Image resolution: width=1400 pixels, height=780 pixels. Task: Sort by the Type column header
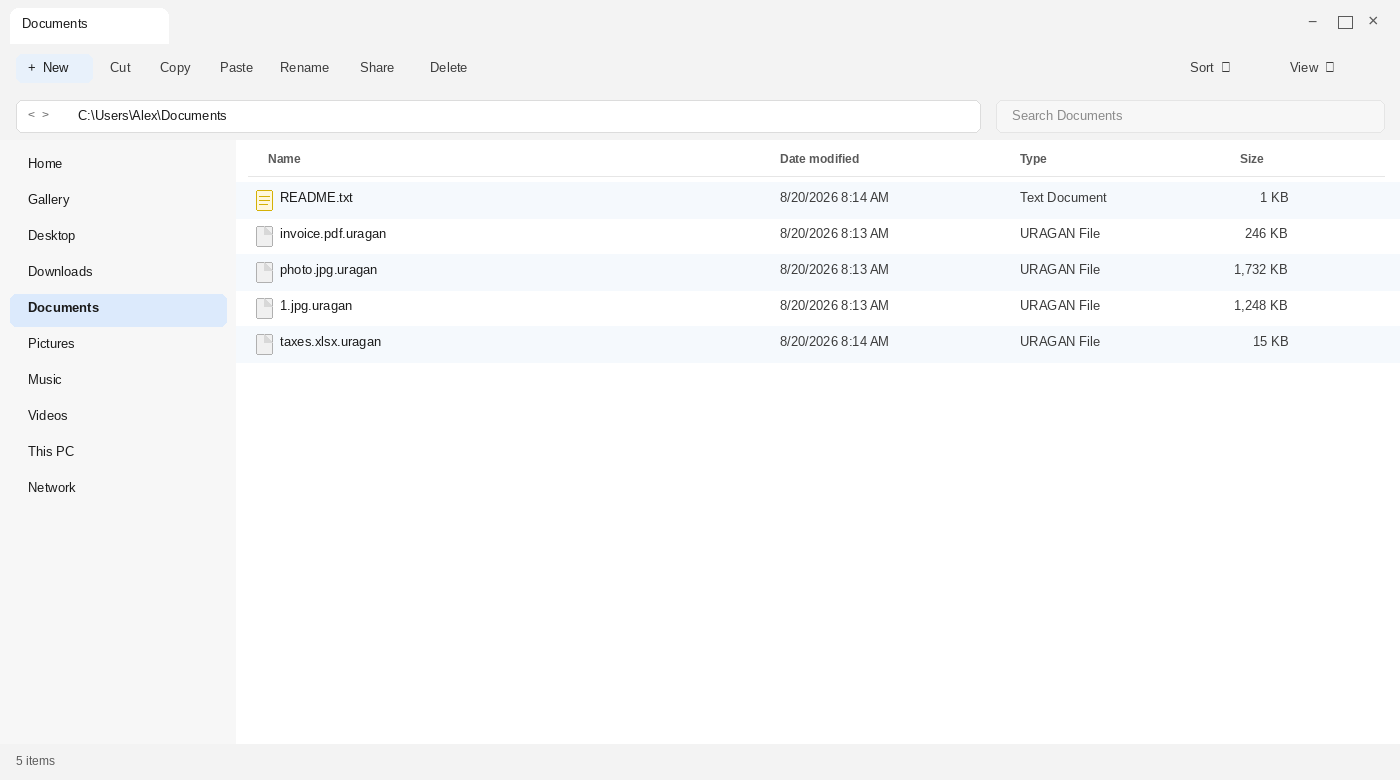[1033, 159]
